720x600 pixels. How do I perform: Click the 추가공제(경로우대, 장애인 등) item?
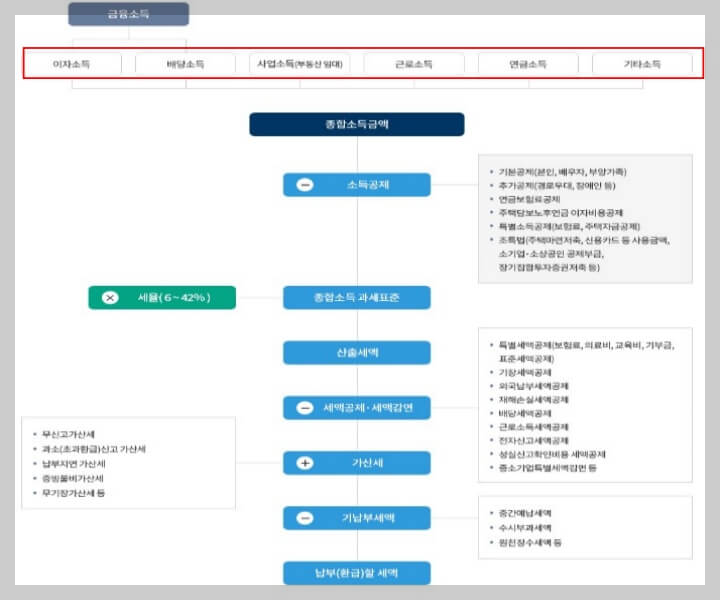[557, 185]
